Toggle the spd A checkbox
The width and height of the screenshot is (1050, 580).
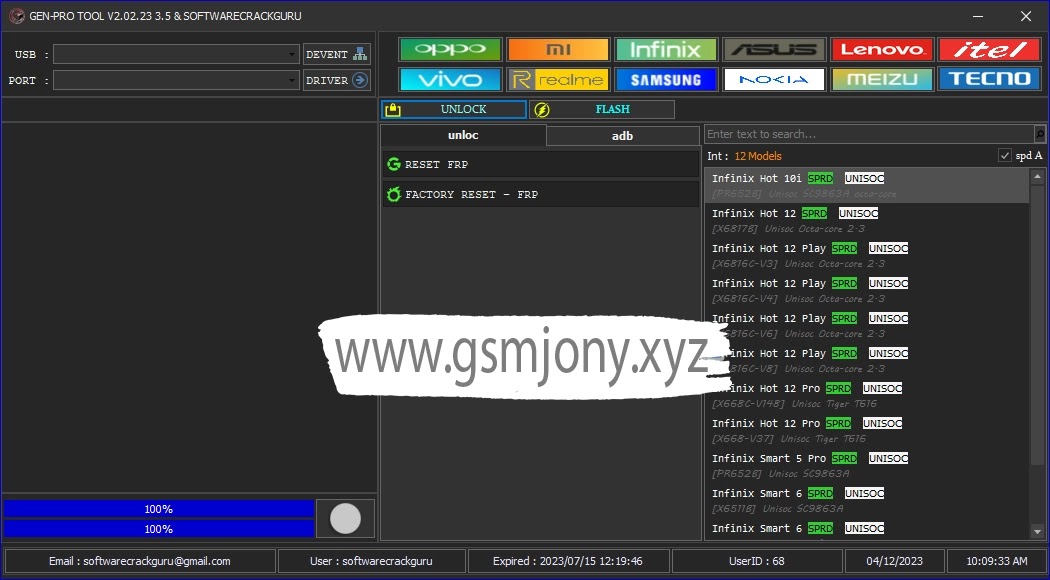[x=1004, y=155]
